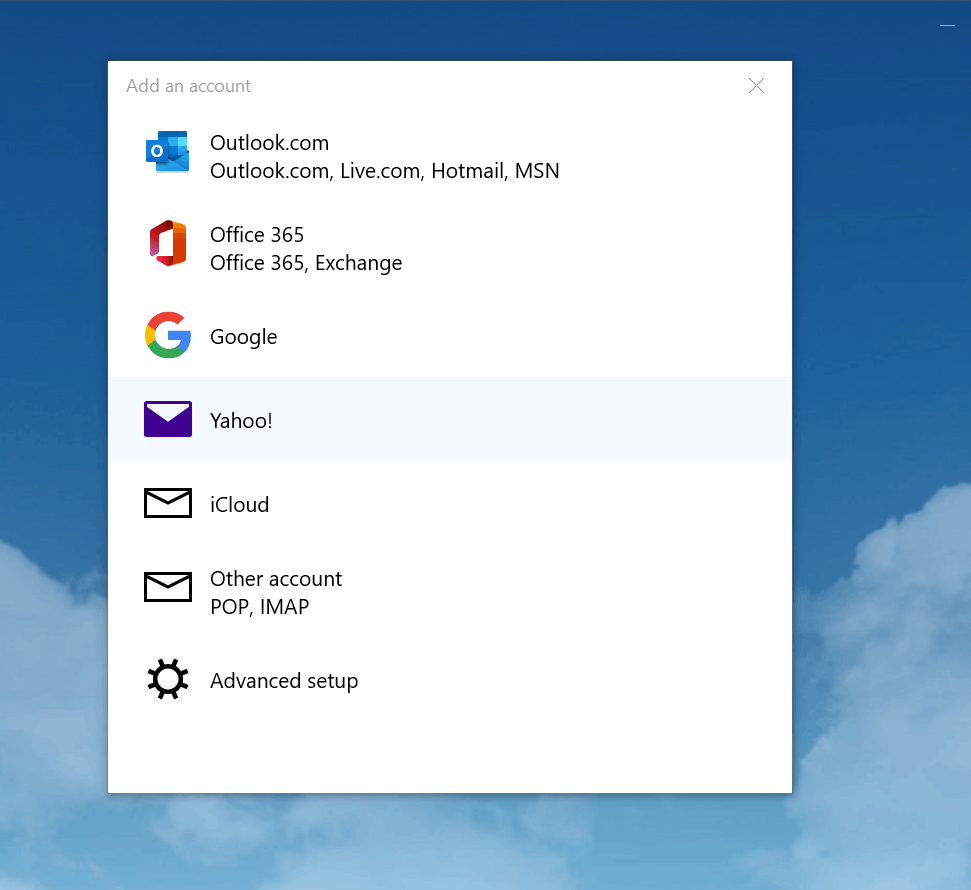
Task: Click the 'POP, IMAP' subtitle
Action: pyautogui.click(x=259, y=607)
